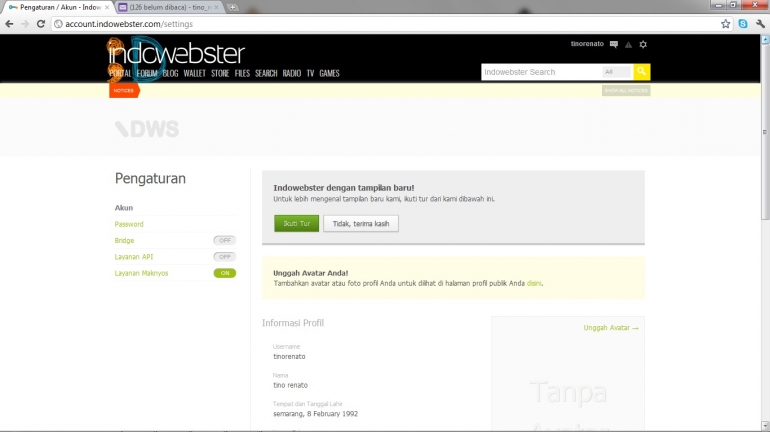770x432 pixels.
Task: Click the Skype extension icon
Action: point(742,23)
